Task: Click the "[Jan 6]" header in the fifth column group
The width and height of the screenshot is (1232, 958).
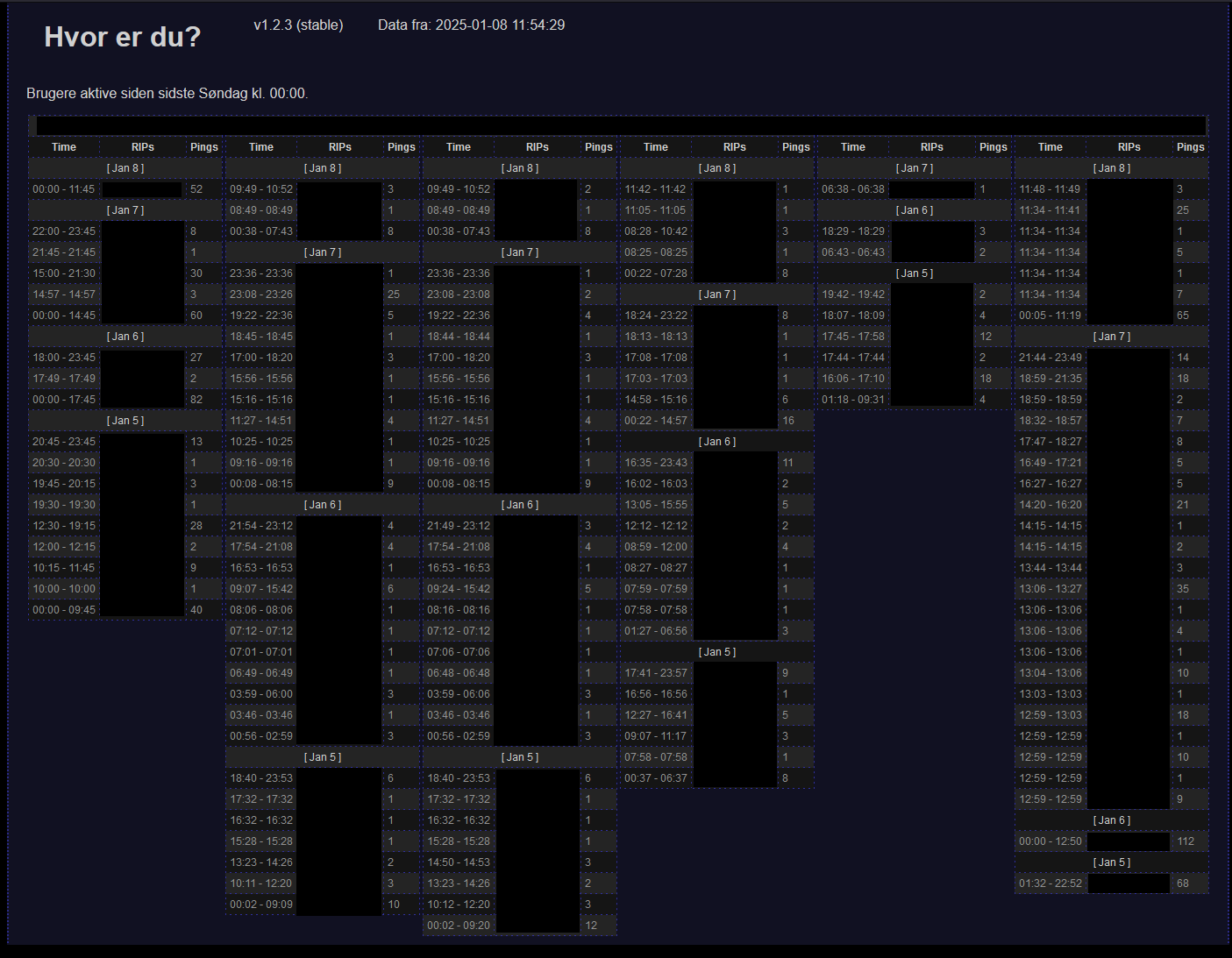Action: (915, 209)
